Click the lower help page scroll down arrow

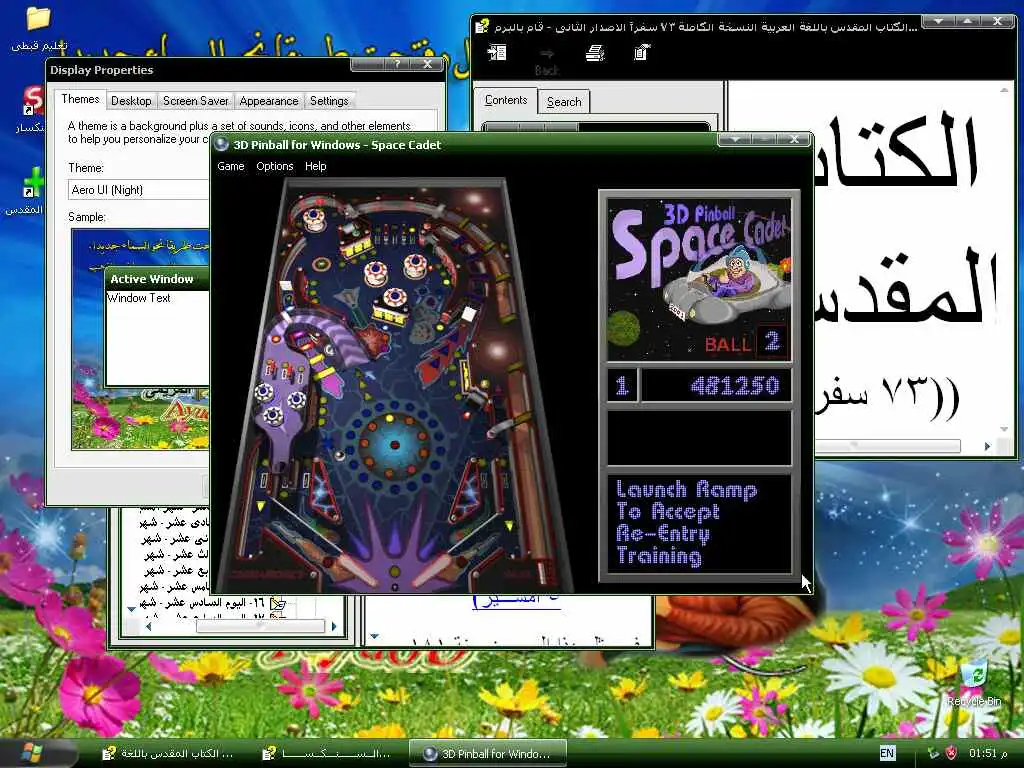pos(374,636)
